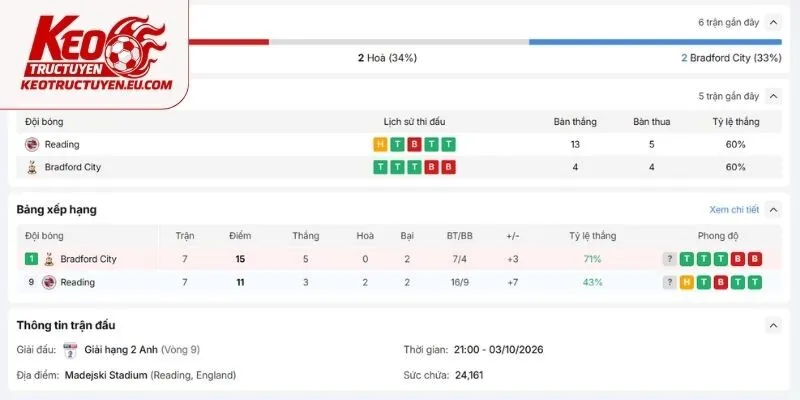Collapse the 6 trận gần đây section
800x400 pixels.
(x=773, y=22)
